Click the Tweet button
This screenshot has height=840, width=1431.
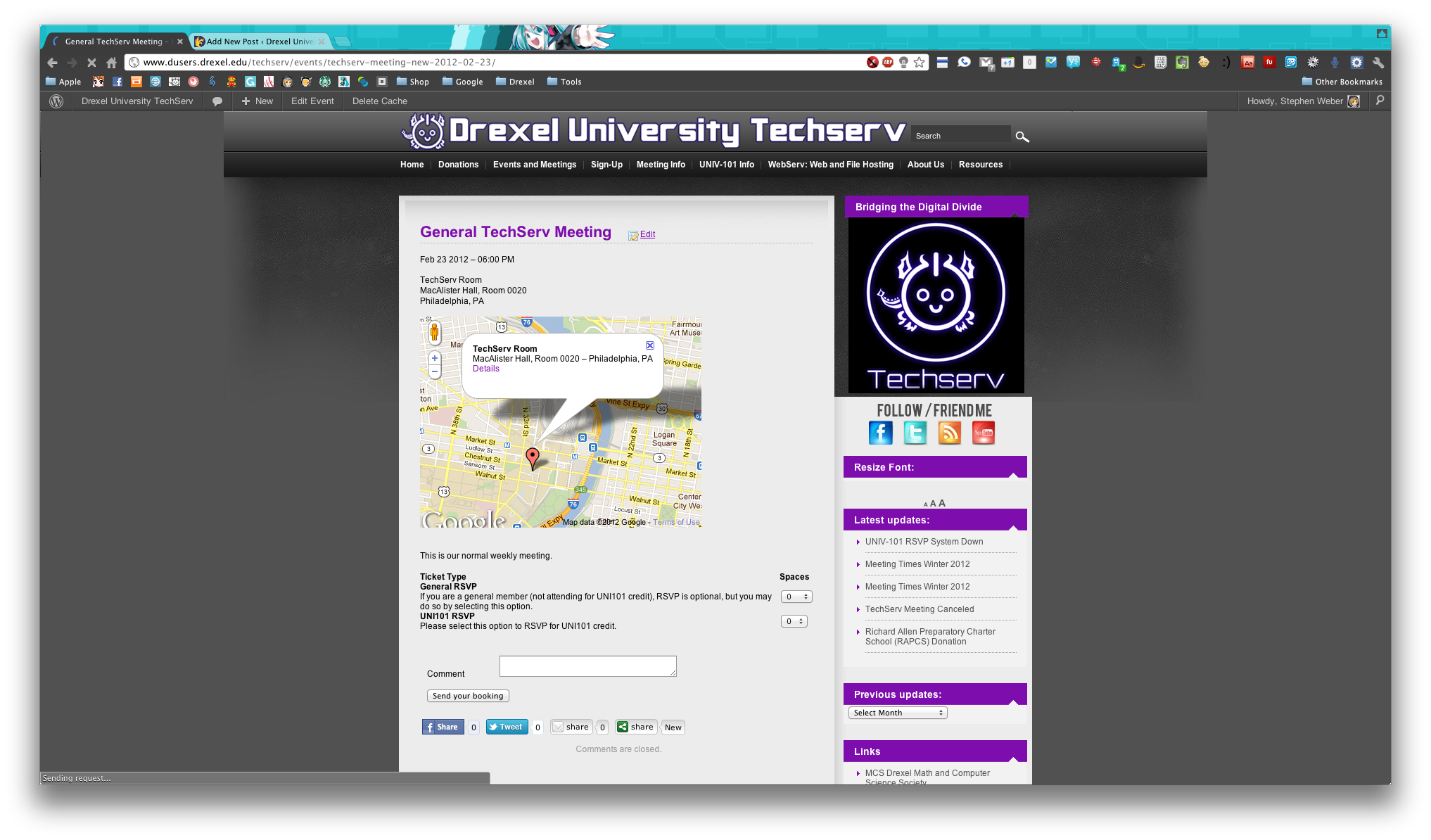(506, 727)
